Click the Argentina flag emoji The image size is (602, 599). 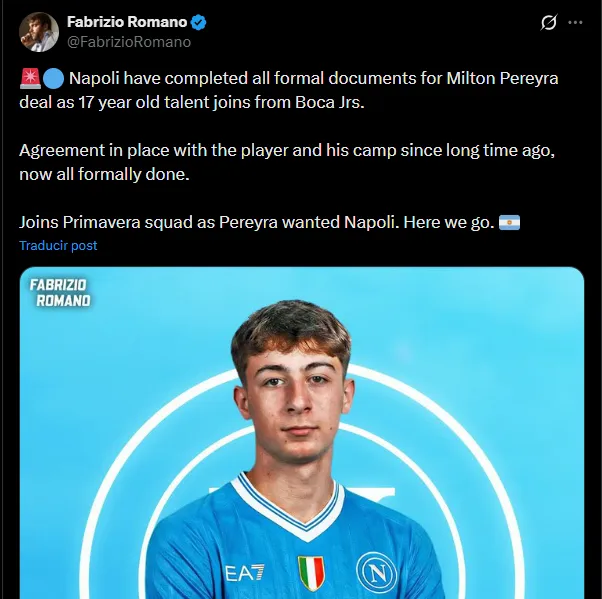[x=508, y=222]
